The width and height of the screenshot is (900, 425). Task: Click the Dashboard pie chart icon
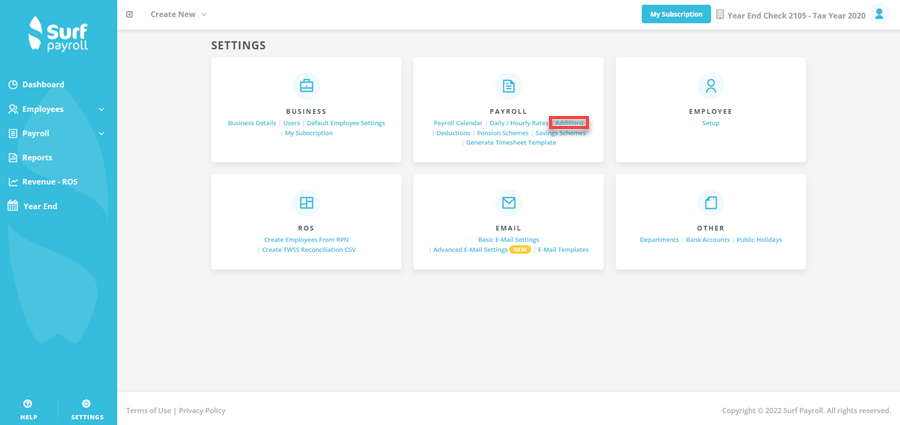(x=13, y=84)
